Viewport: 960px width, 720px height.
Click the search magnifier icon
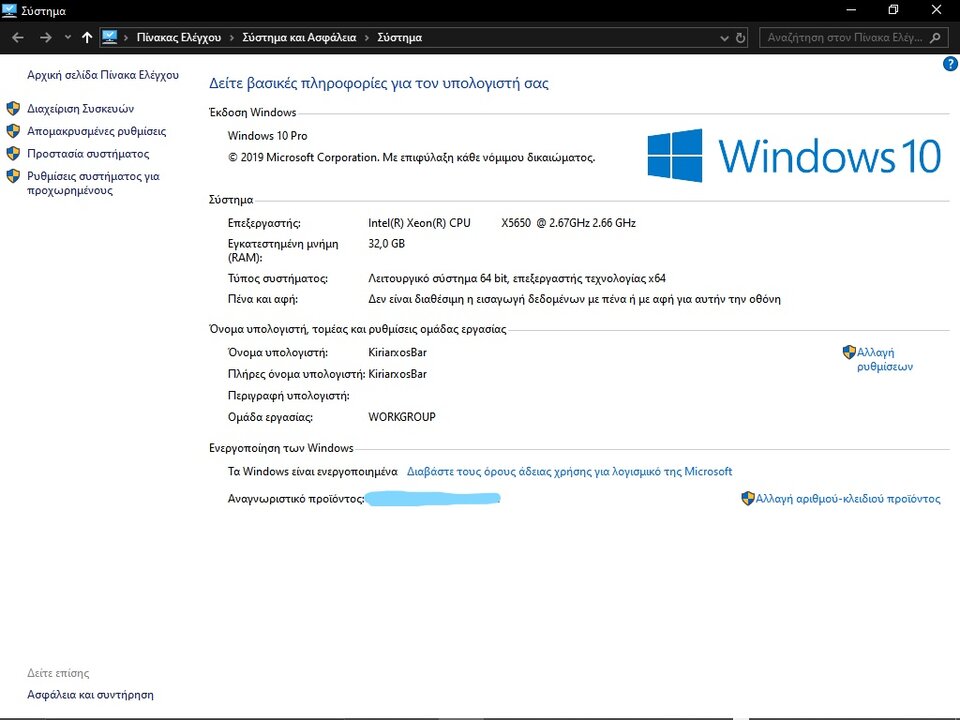tap(935, 38)
